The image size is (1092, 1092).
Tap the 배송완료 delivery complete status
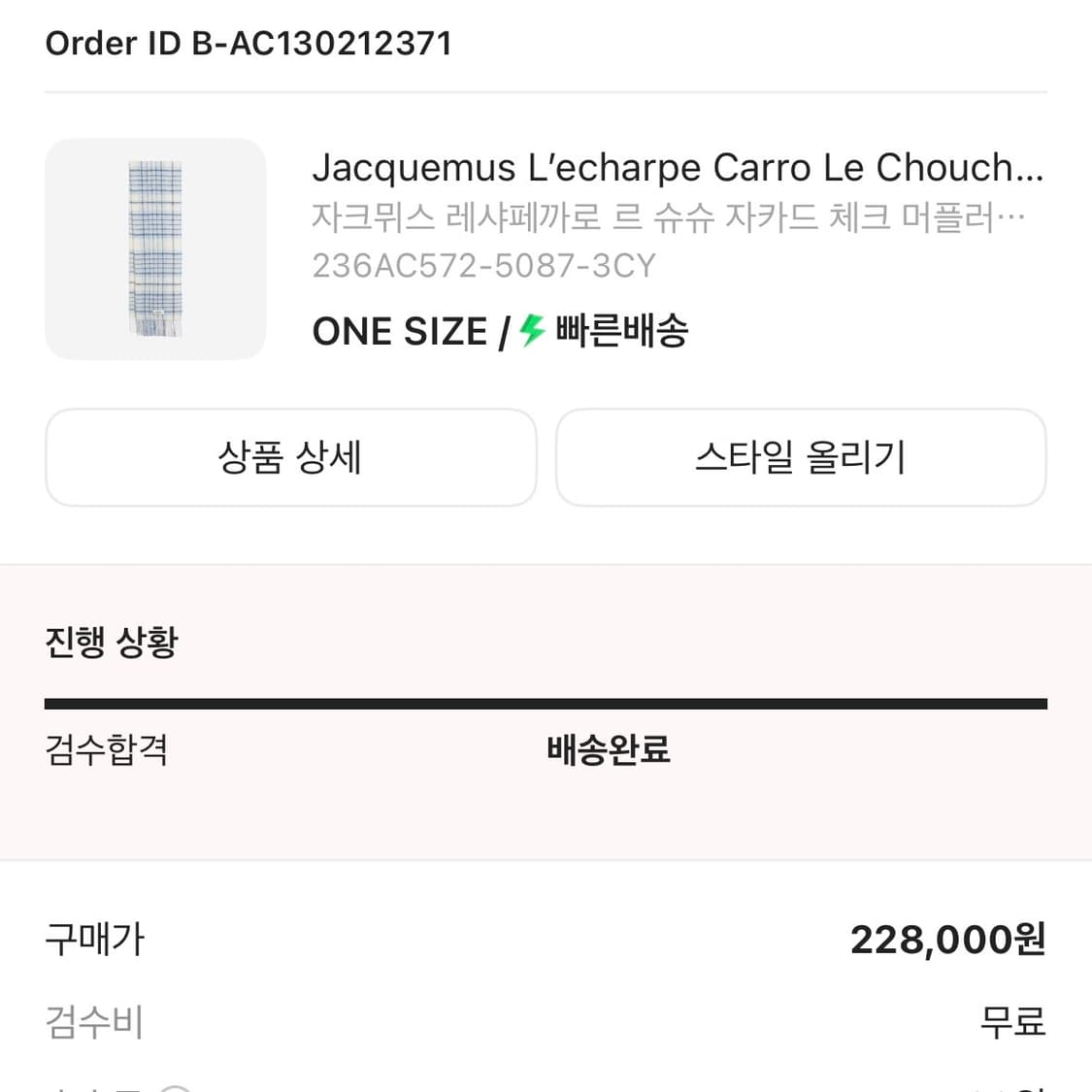click(x=608, y=750)
